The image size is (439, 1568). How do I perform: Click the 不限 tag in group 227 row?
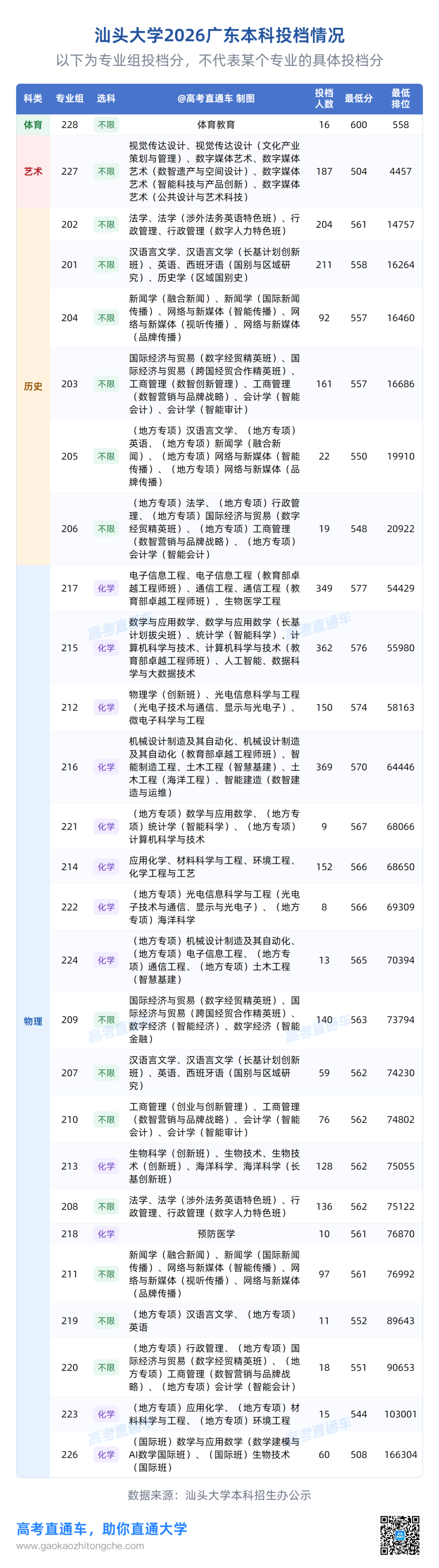pyautogui.click(x=106, y=172)
